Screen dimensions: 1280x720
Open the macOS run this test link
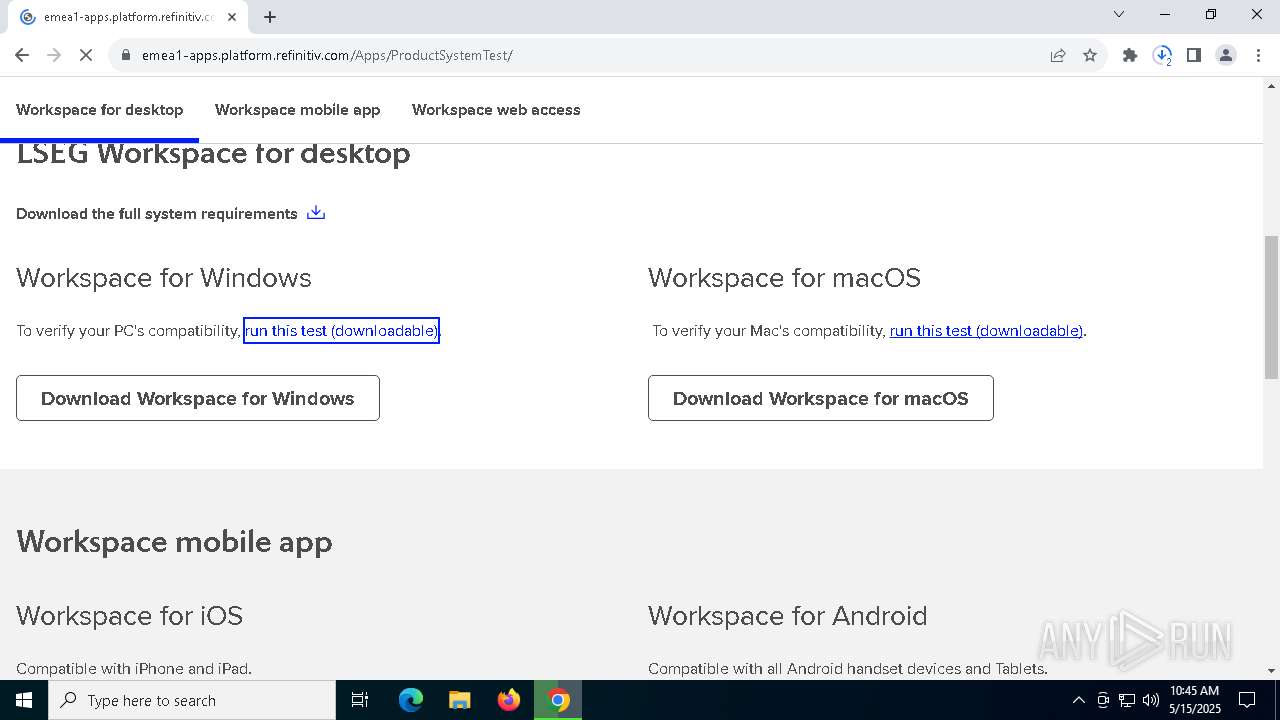tap(986, 330)
